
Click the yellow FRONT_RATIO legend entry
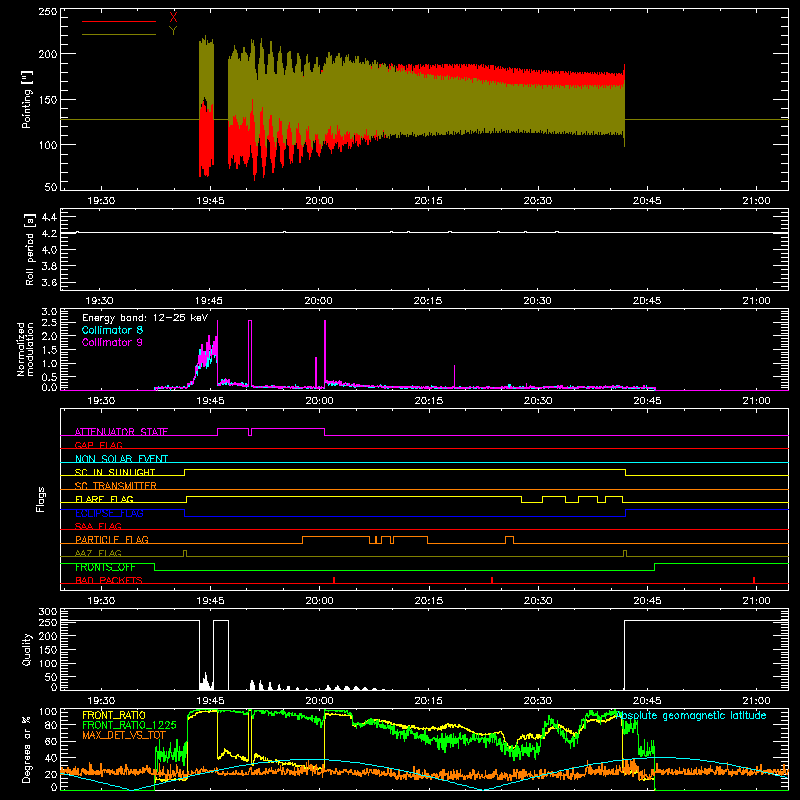point(114,715)
